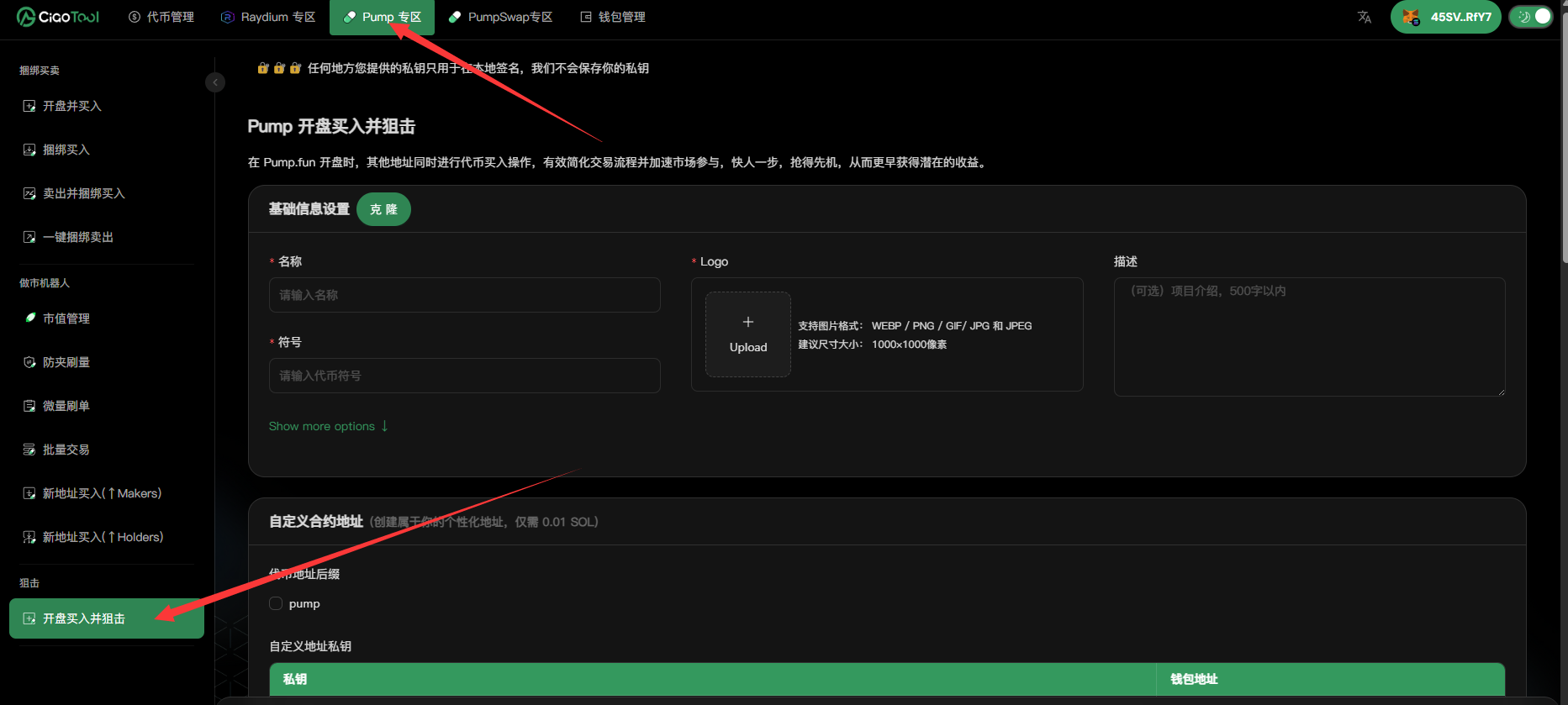This screenshot has width=1568, height=705.
Task: Switch to the PumpSwap专区 tab
Action: (500, 17)
